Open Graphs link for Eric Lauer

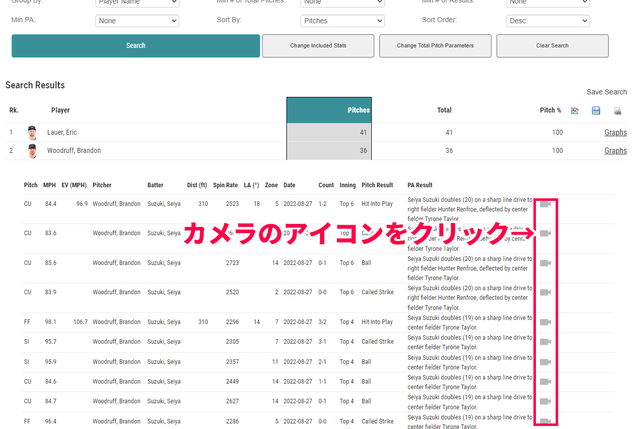pos(616,133)
